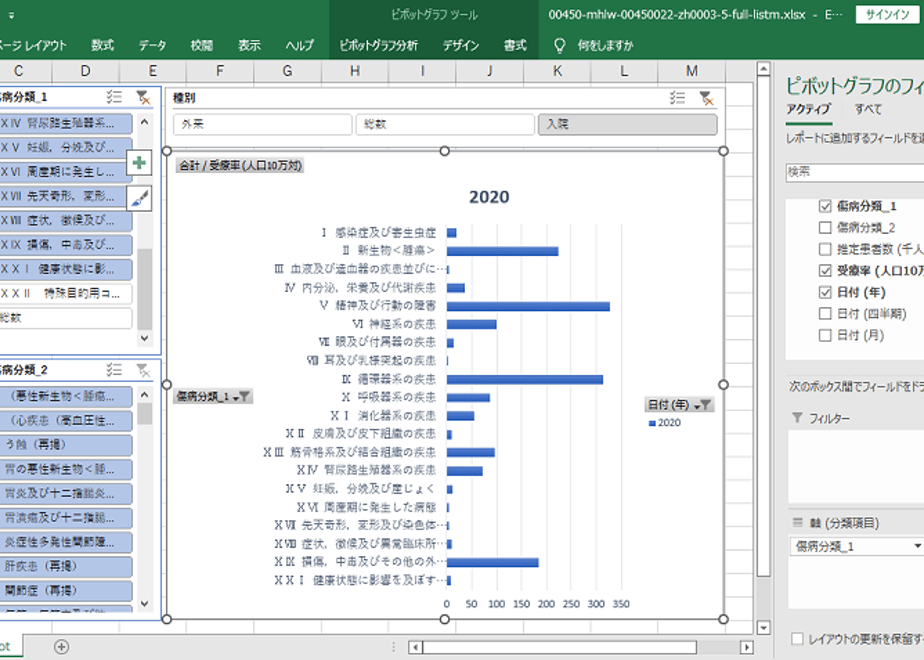Toggle multi-select in 傷病分類_1 slicer
Image resolution: width=924 pixels, height=660 pixels.
pos(114,97)
